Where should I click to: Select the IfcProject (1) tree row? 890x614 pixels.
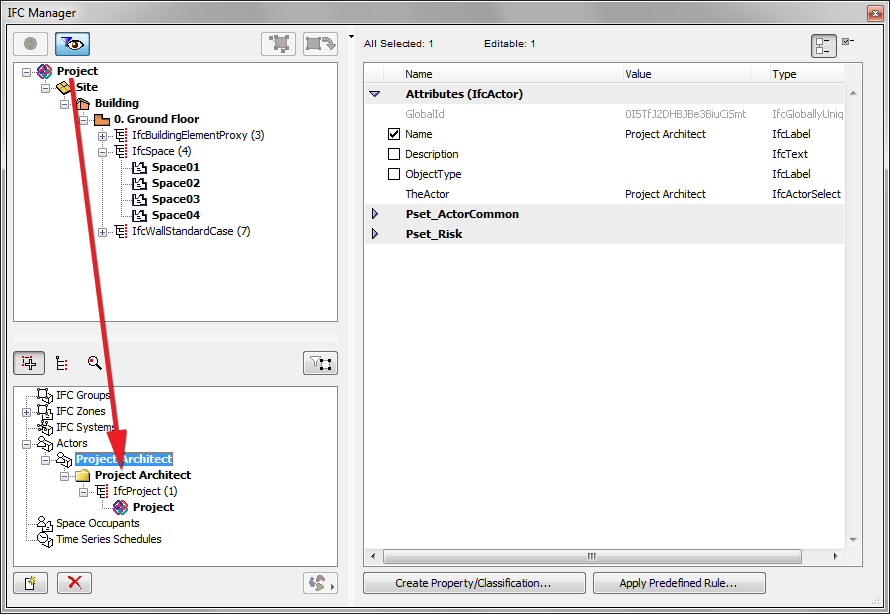coord(145,491)
